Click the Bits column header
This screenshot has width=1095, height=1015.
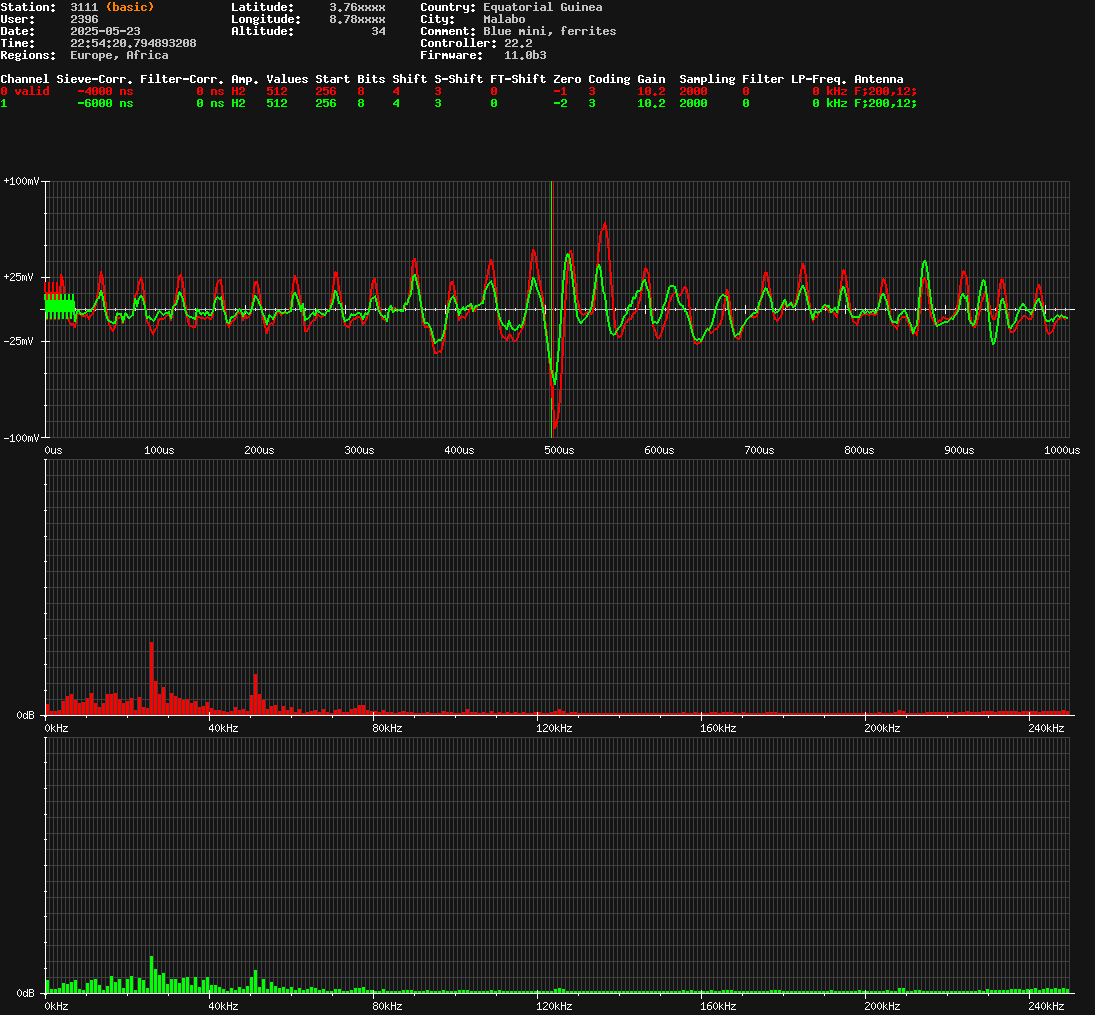coord(371,79)
